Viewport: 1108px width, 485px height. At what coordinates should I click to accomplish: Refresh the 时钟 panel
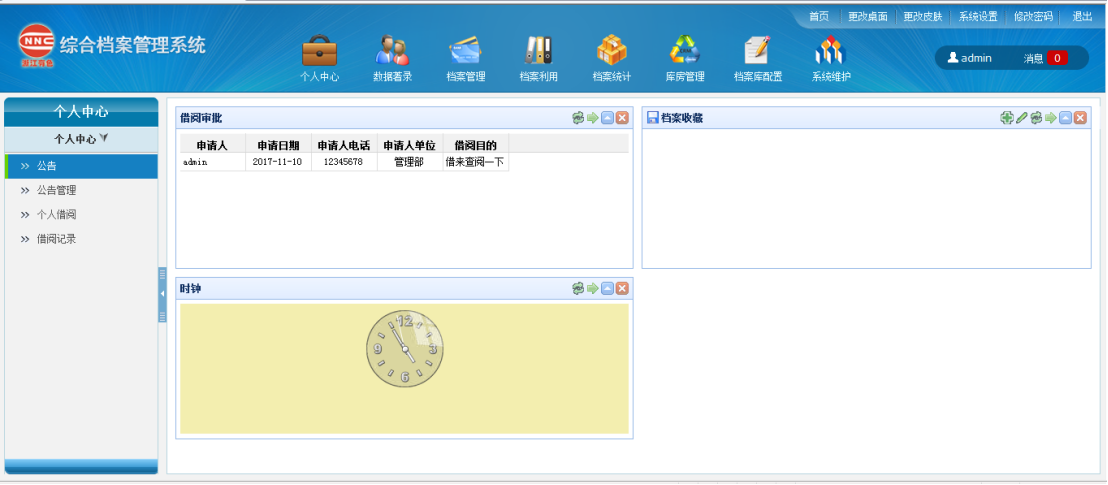(578, 288)
